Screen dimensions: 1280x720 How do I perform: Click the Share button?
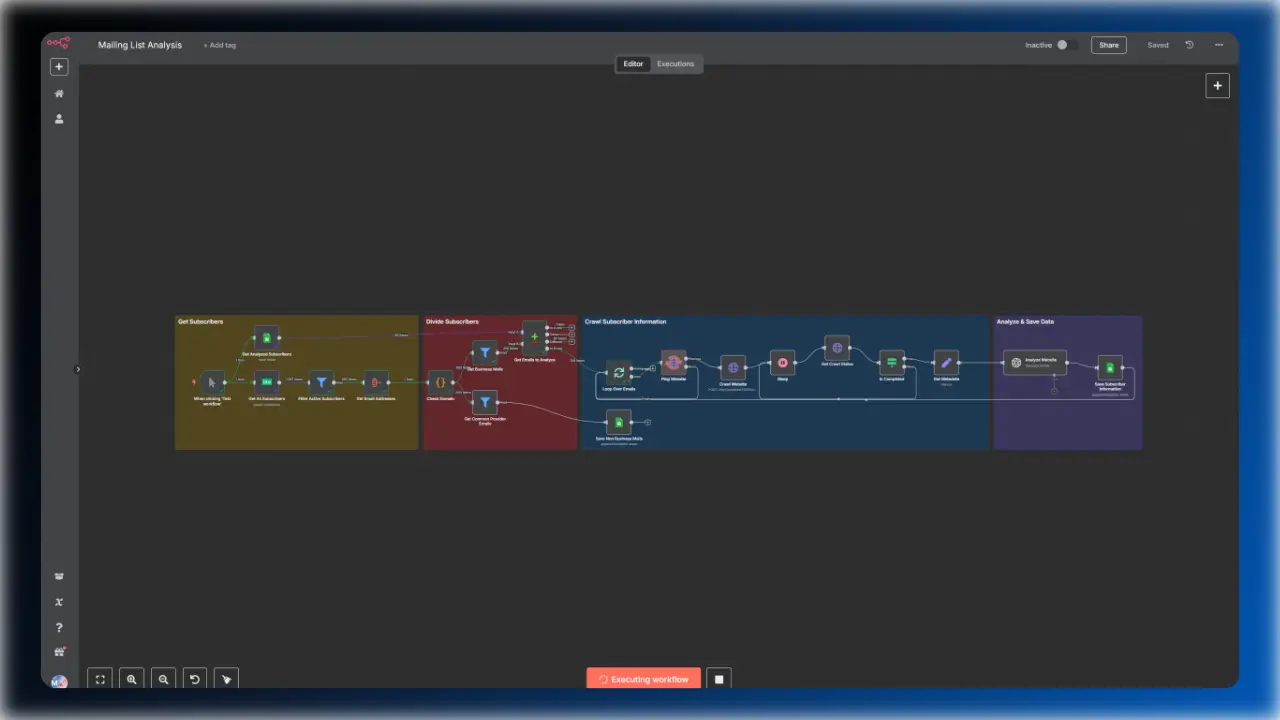[1109, 45]
